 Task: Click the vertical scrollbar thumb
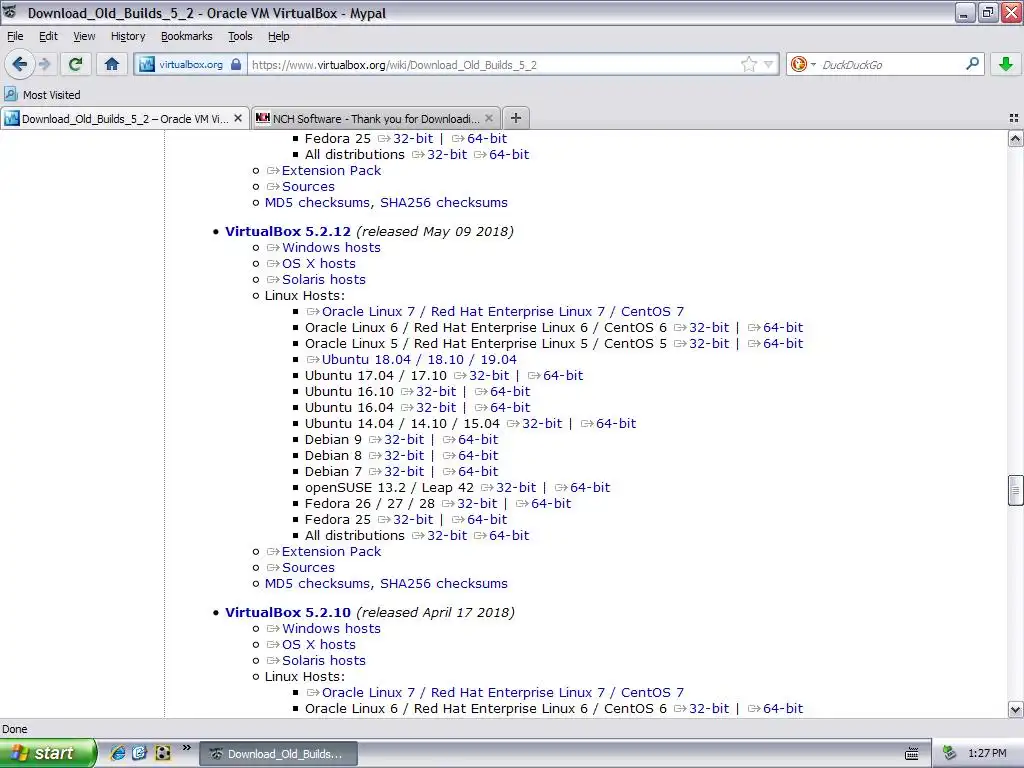click(x=1015, y=490)
